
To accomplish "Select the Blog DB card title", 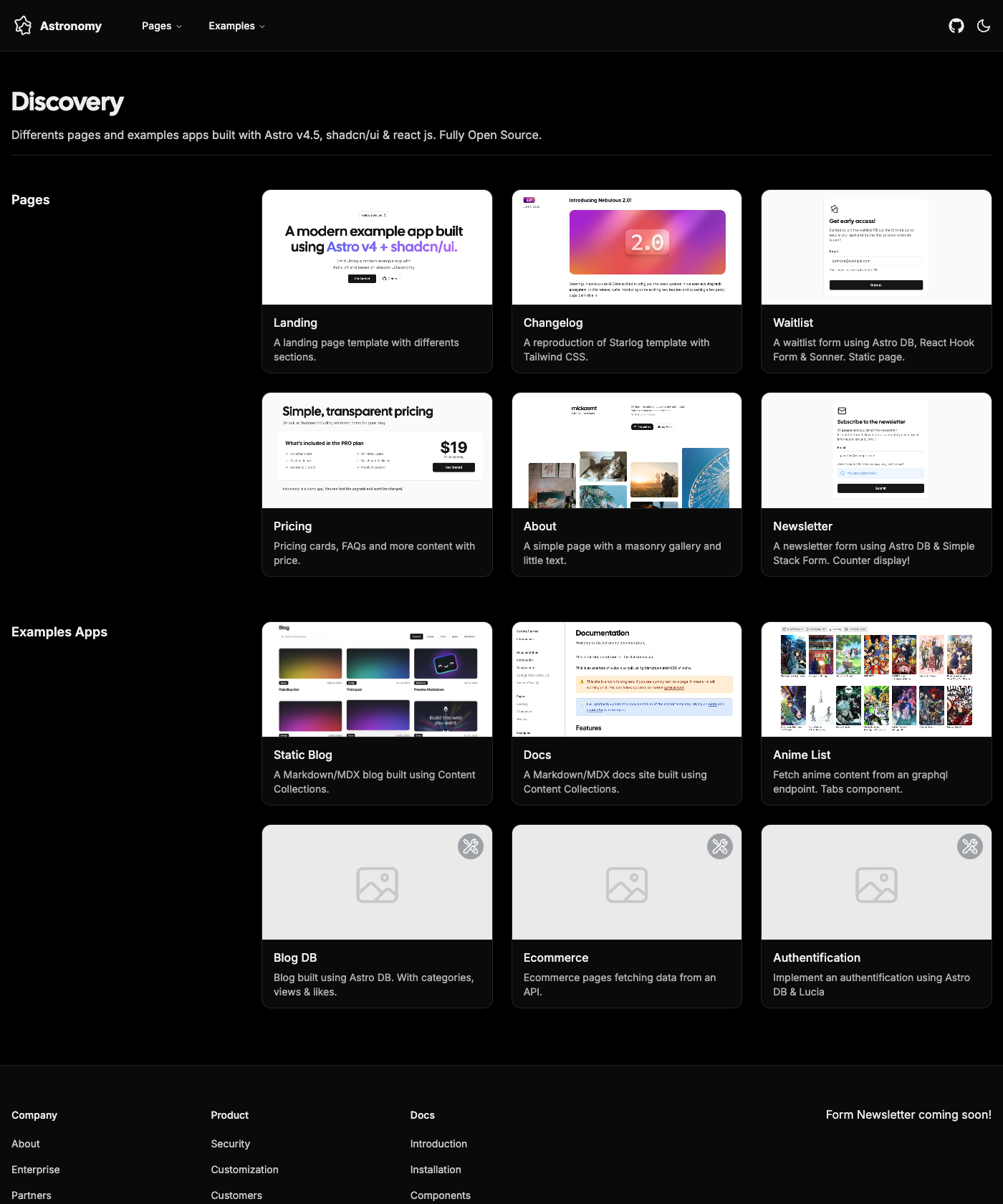I will [x=295, y=957].
